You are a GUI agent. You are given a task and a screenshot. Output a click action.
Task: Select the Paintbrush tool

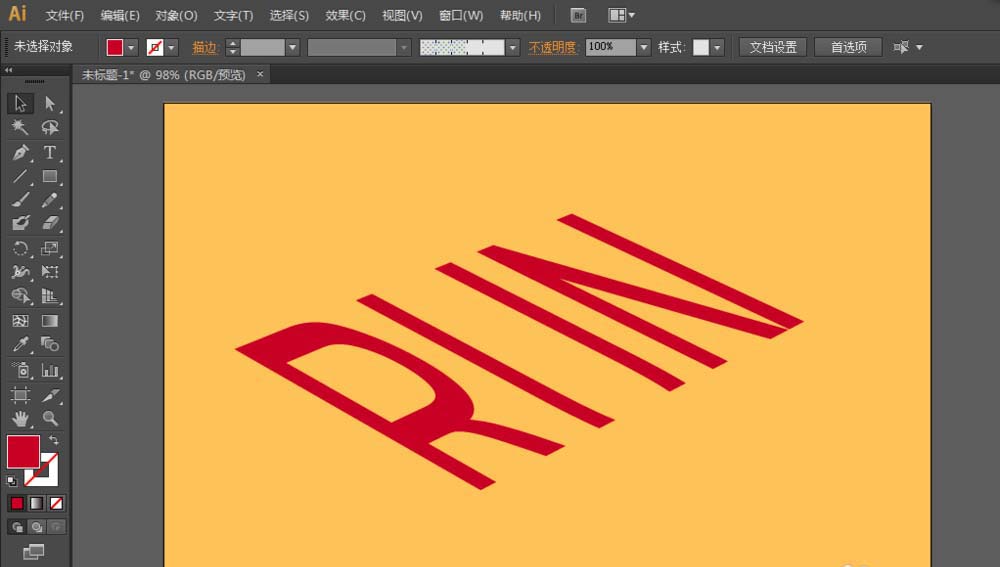pos(20,200)
